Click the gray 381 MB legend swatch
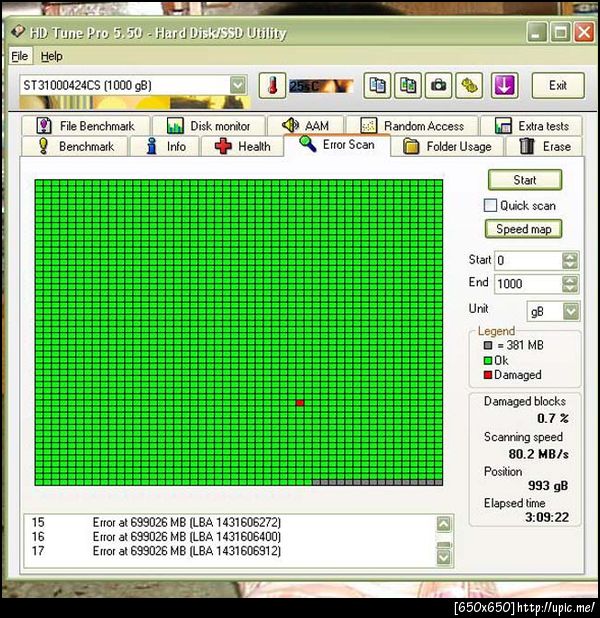This screenshot has height=618, width=600. click(488, 345)
